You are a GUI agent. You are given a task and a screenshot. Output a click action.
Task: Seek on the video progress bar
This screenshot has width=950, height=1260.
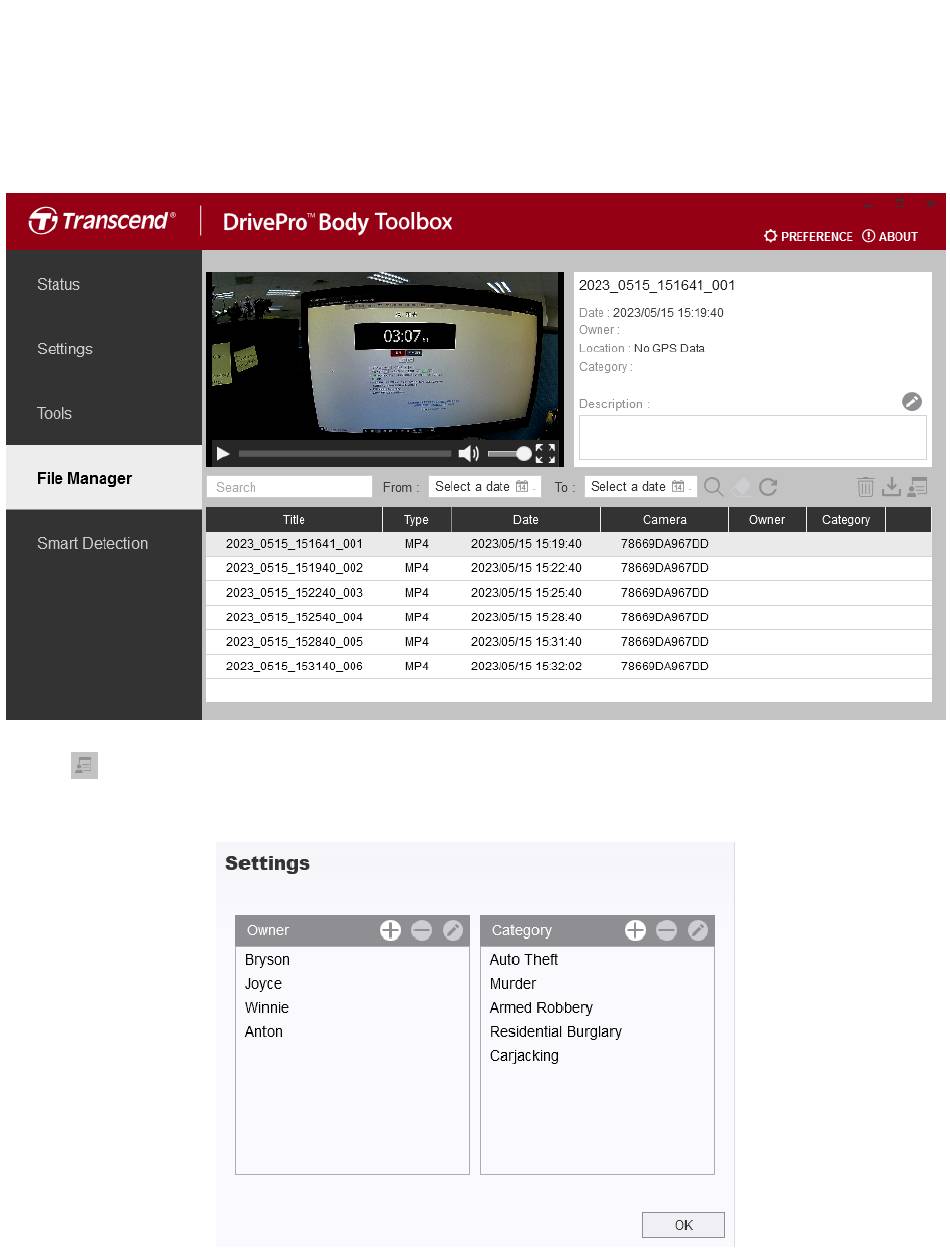point(345,454)
